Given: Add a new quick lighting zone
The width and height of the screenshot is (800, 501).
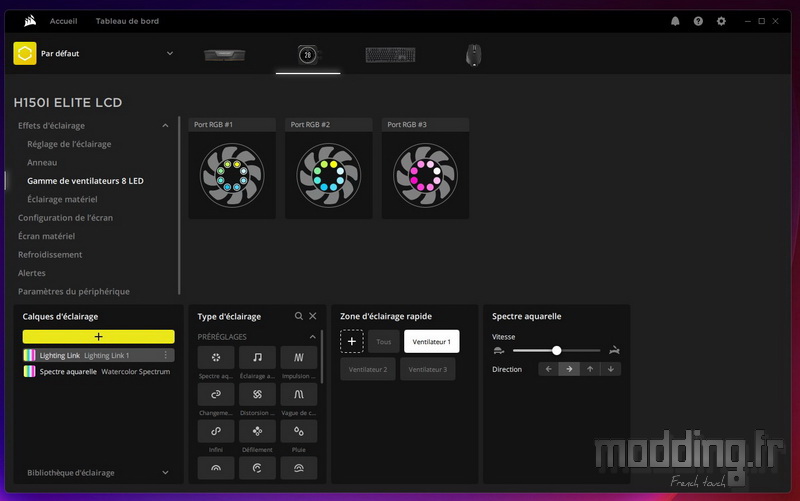Looking at the screenshot, I should tap(352, 341).
